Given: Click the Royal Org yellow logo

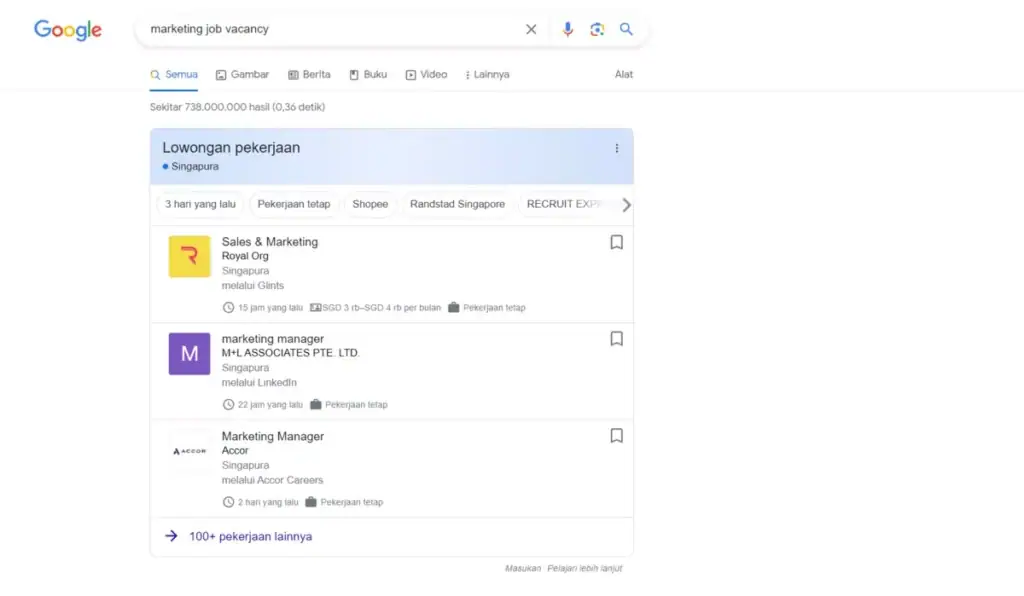Looking at the screenshot, I should tap(189, 257).
